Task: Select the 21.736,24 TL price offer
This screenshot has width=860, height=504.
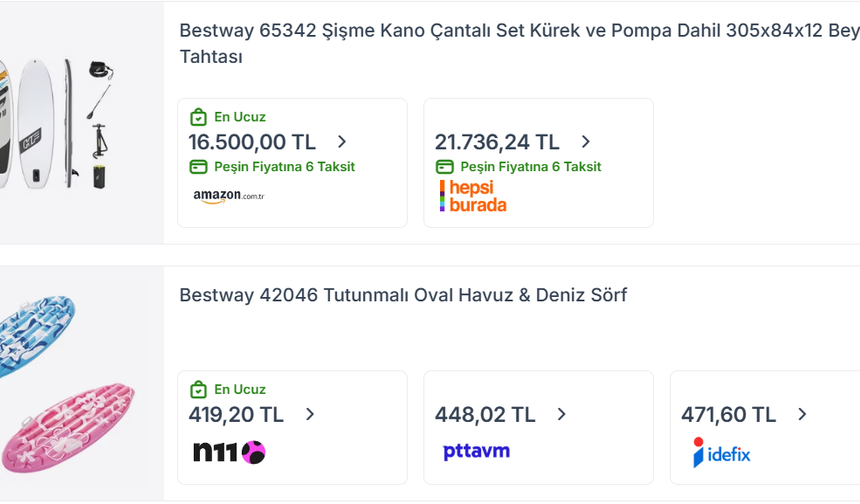Action: coord(539,163)
